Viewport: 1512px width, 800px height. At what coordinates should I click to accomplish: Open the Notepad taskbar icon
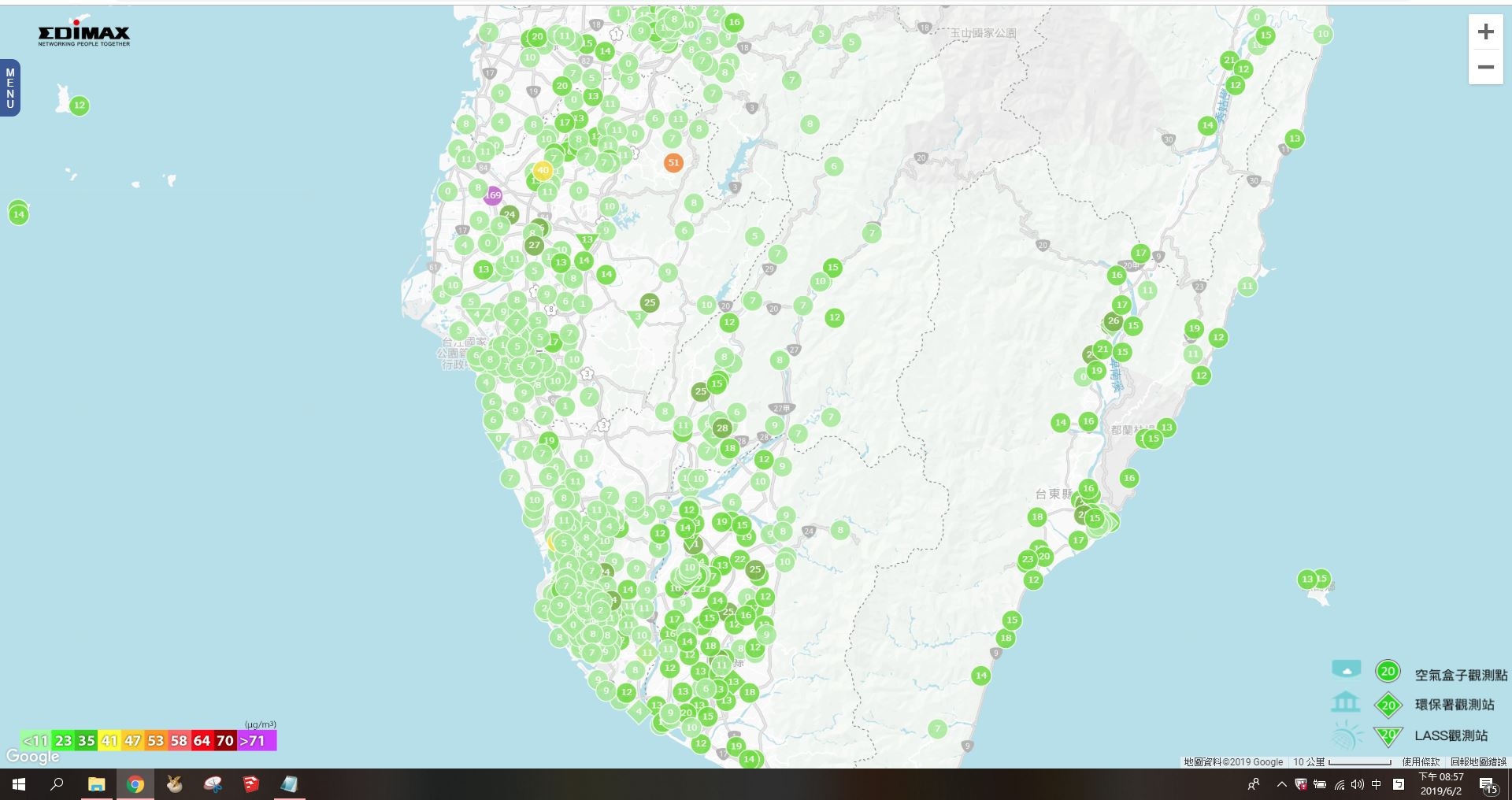(x=290, y=784)
